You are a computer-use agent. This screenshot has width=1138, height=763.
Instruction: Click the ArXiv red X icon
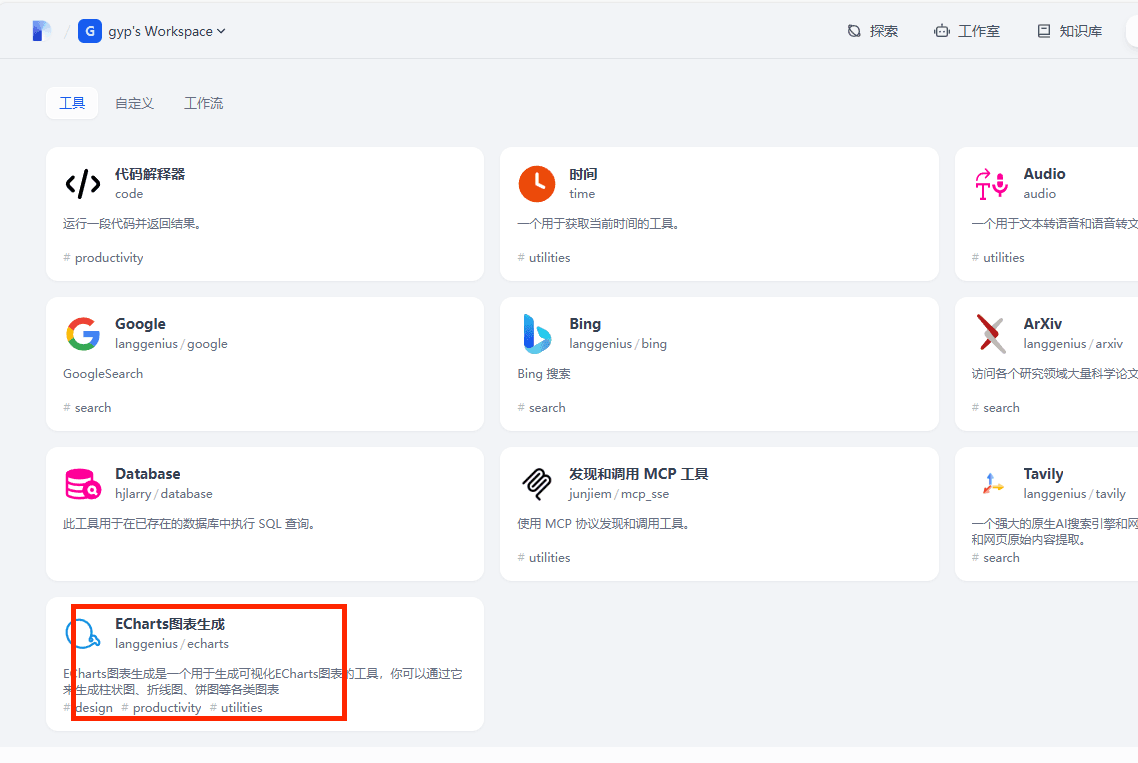pos(991,334)
